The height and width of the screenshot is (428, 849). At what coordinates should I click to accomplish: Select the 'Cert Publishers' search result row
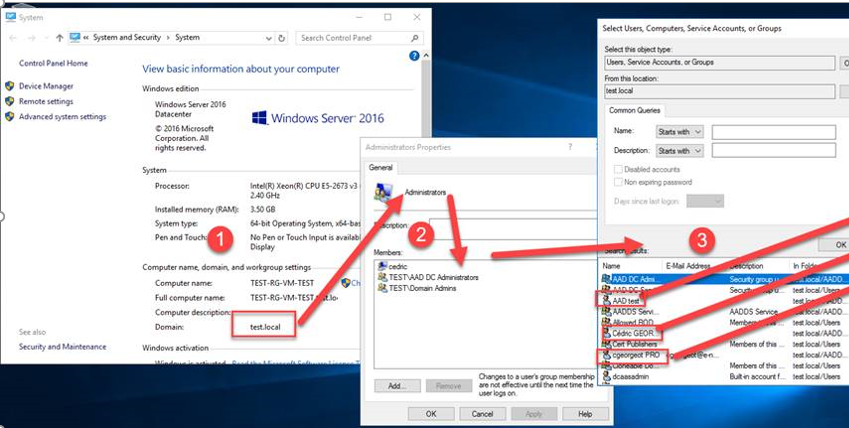pos(724,344)
